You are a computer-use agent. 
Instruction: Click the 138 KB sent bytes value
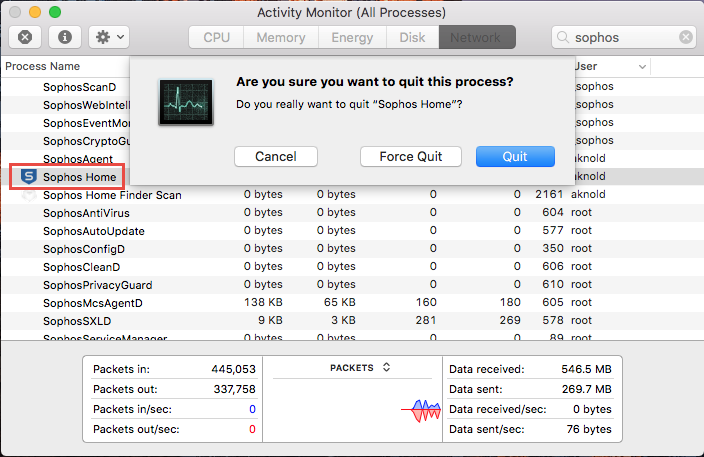click(x=263, y=302)
